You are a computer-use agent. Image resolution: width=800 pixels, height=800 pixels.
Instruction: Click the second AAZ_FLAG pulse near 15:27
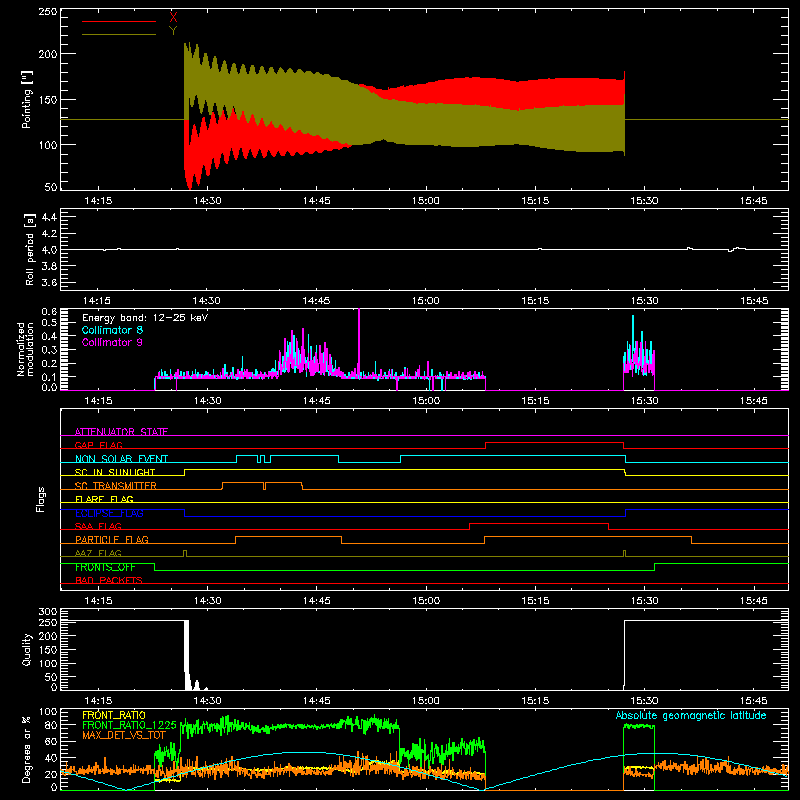[x=624, y=554]
